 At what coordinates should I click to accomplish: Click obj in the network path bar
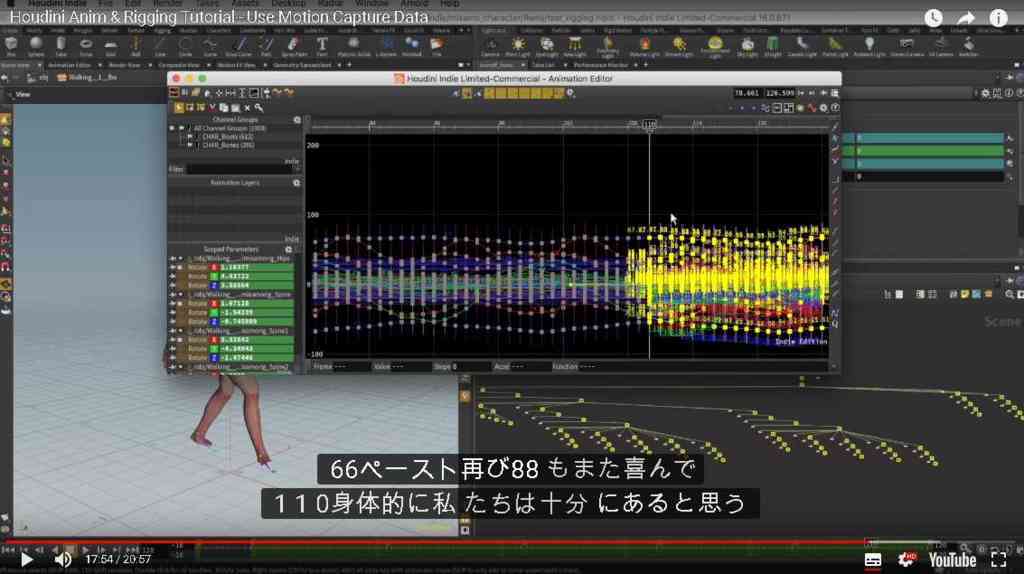pyautogui.click(x=39, y=77)
